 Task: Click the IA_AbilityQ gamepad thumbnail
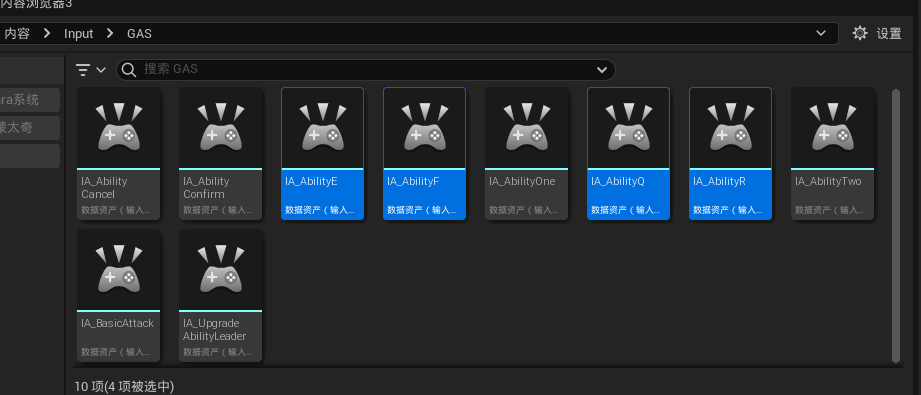coord(628,128)
